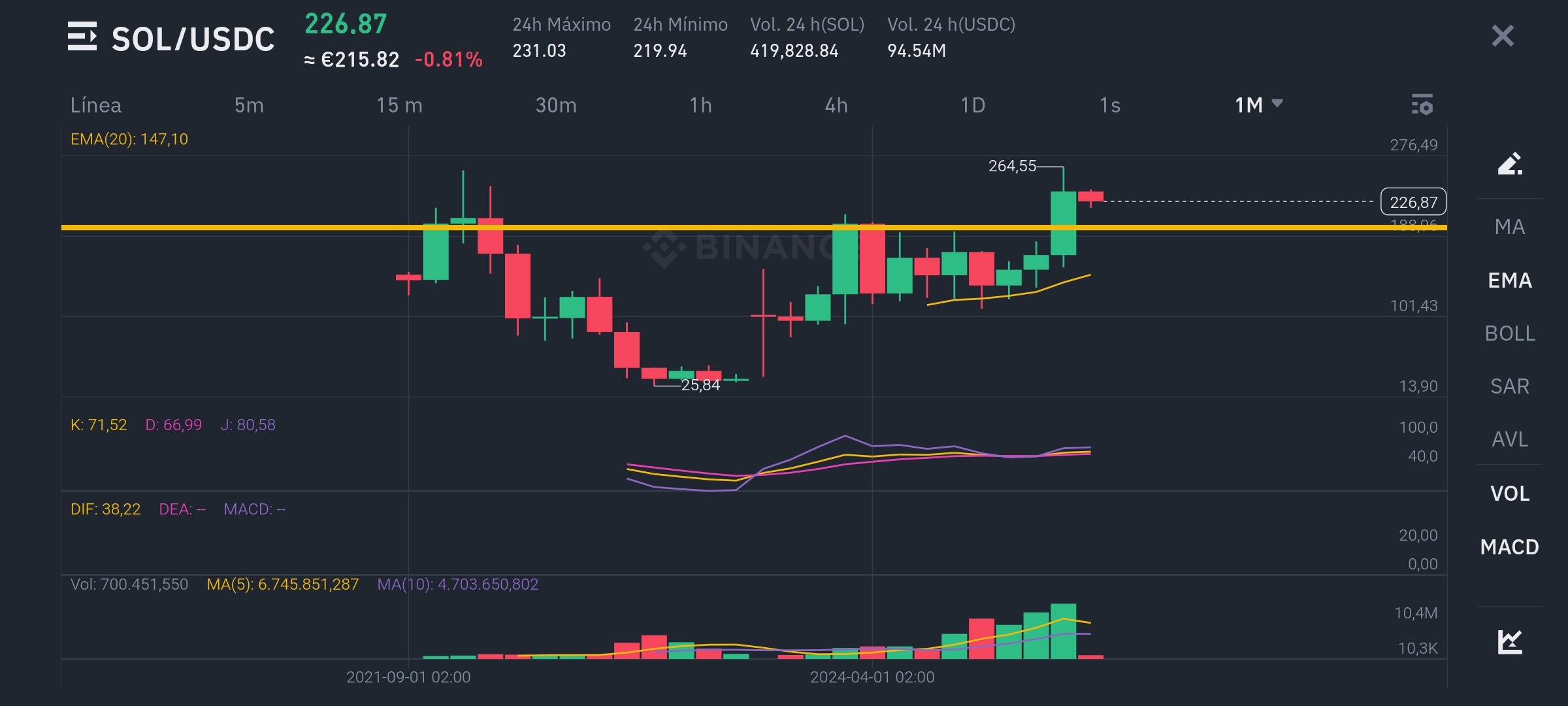
Task: Open the chart analysis icon at bottom right
Action: (1510, 641)
